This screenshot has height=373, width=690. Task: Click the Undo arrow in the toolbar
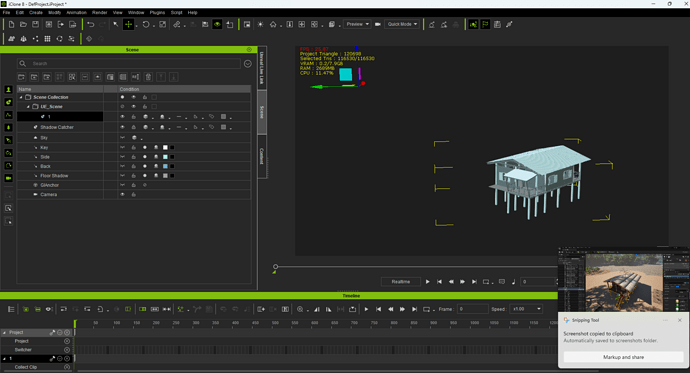(x=91, y=24)
